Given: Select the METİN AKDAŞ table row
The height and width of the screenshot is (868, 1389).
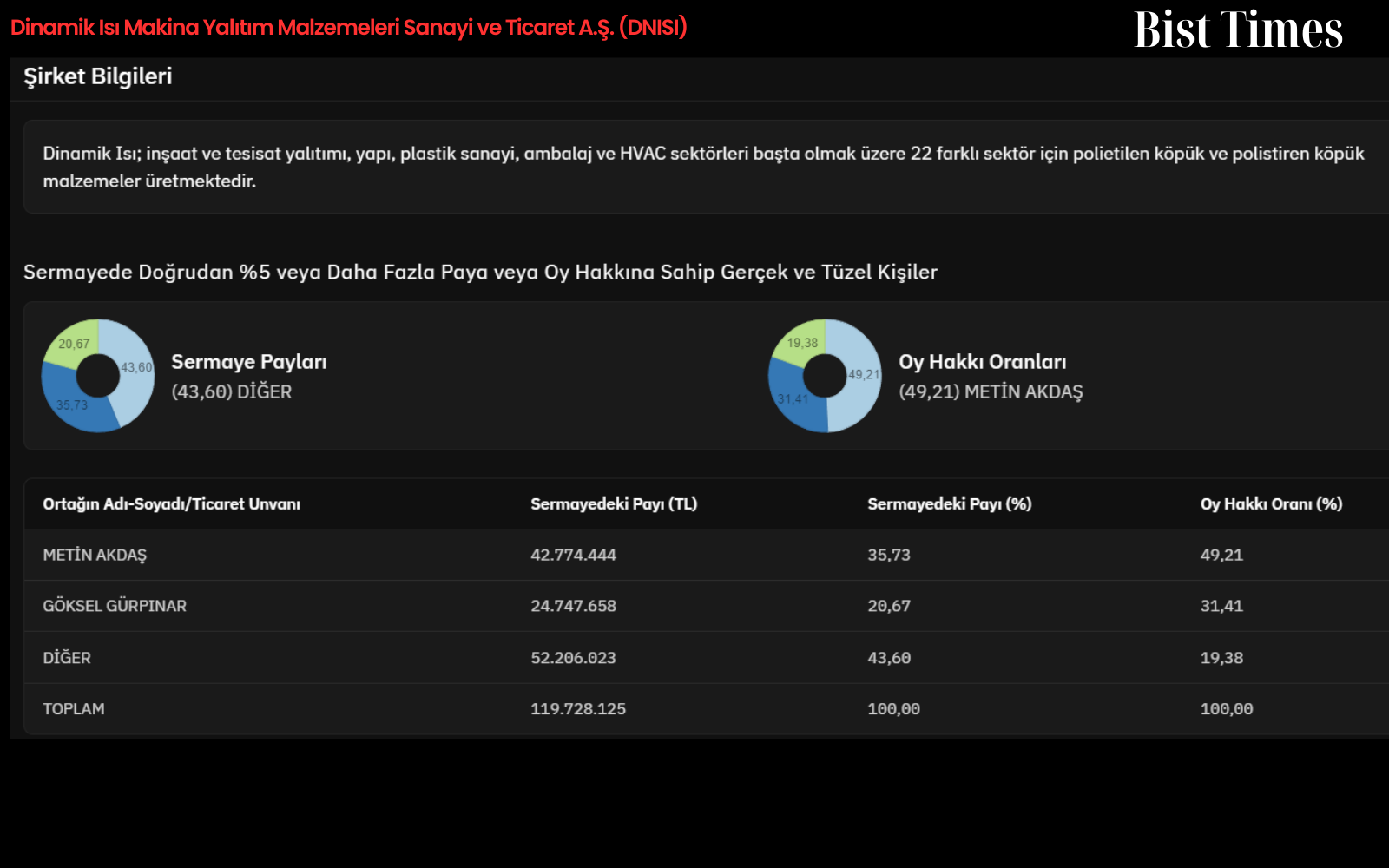Looking at the screenshot, I should pyautogui.click(x=707, y=555).
